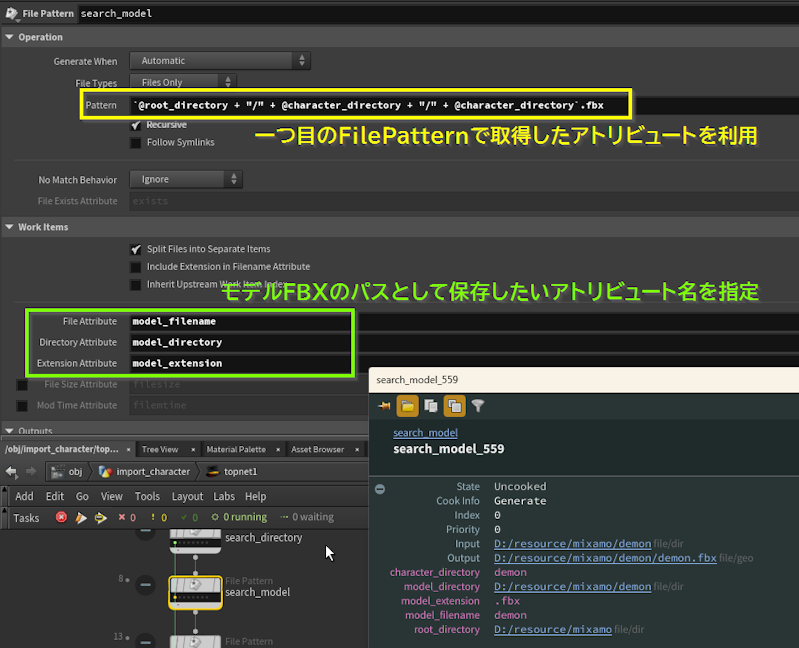Click the minus flag beside search_model node
The height and width of the screenshot is (648, 799).
(x=145, y=584)
